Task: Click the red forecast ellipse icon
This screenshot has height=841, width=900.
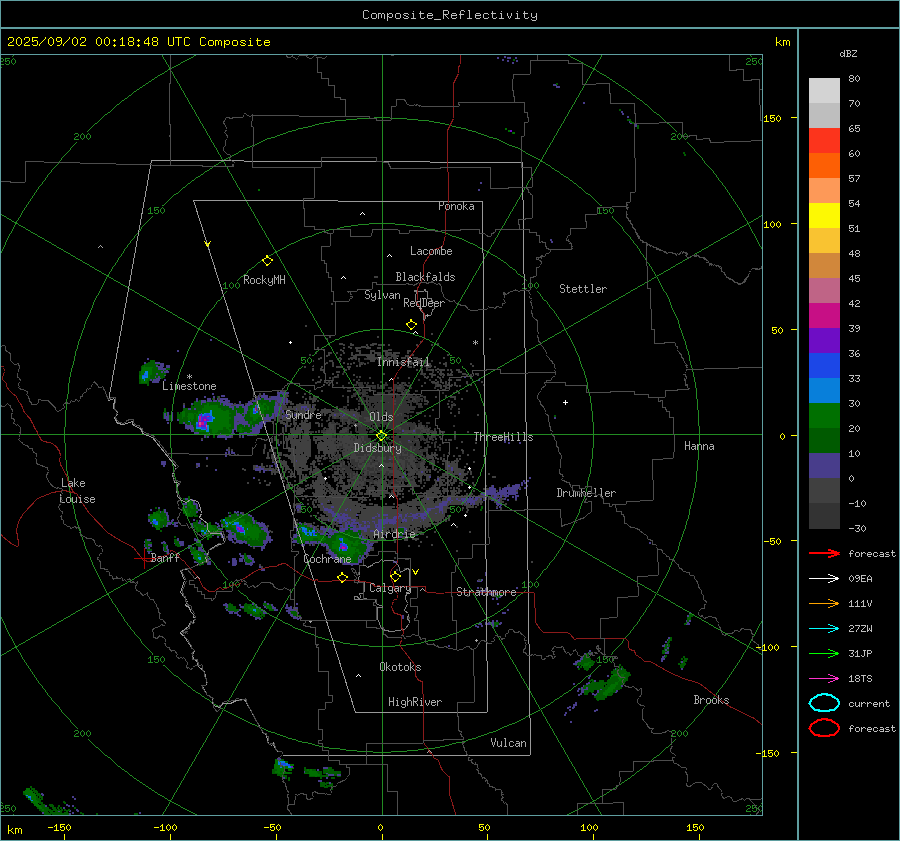Action: [824, 728]
